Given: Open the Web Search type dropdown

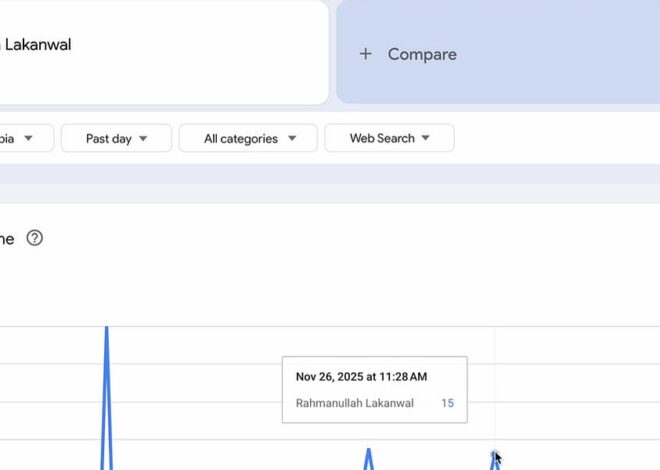Looking at the screenshot, I should tap(389, 138).
